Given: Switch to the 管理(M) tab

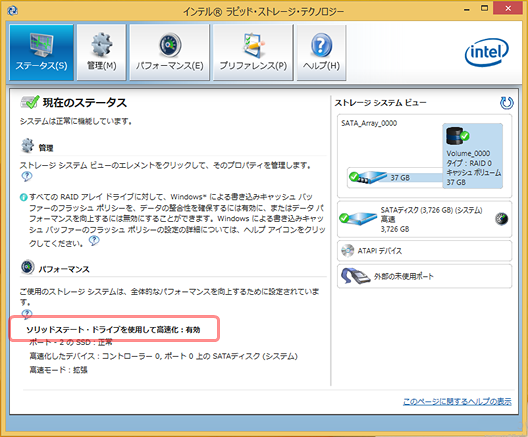Looking at the screenshot, I should click(101, 52).
